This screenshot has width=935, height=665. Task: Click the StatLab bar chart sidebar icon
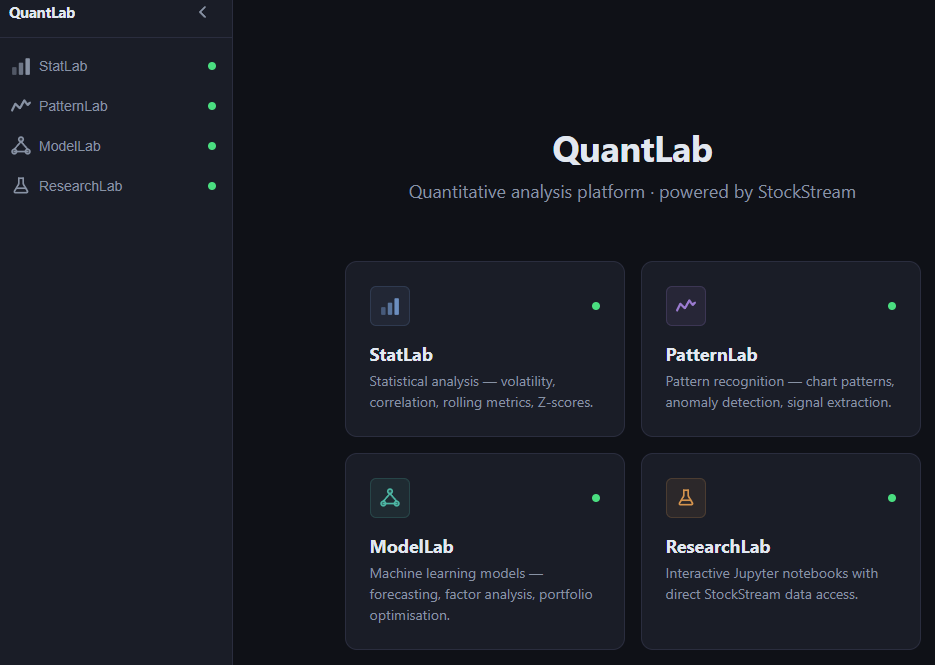[x=20, y=67]
